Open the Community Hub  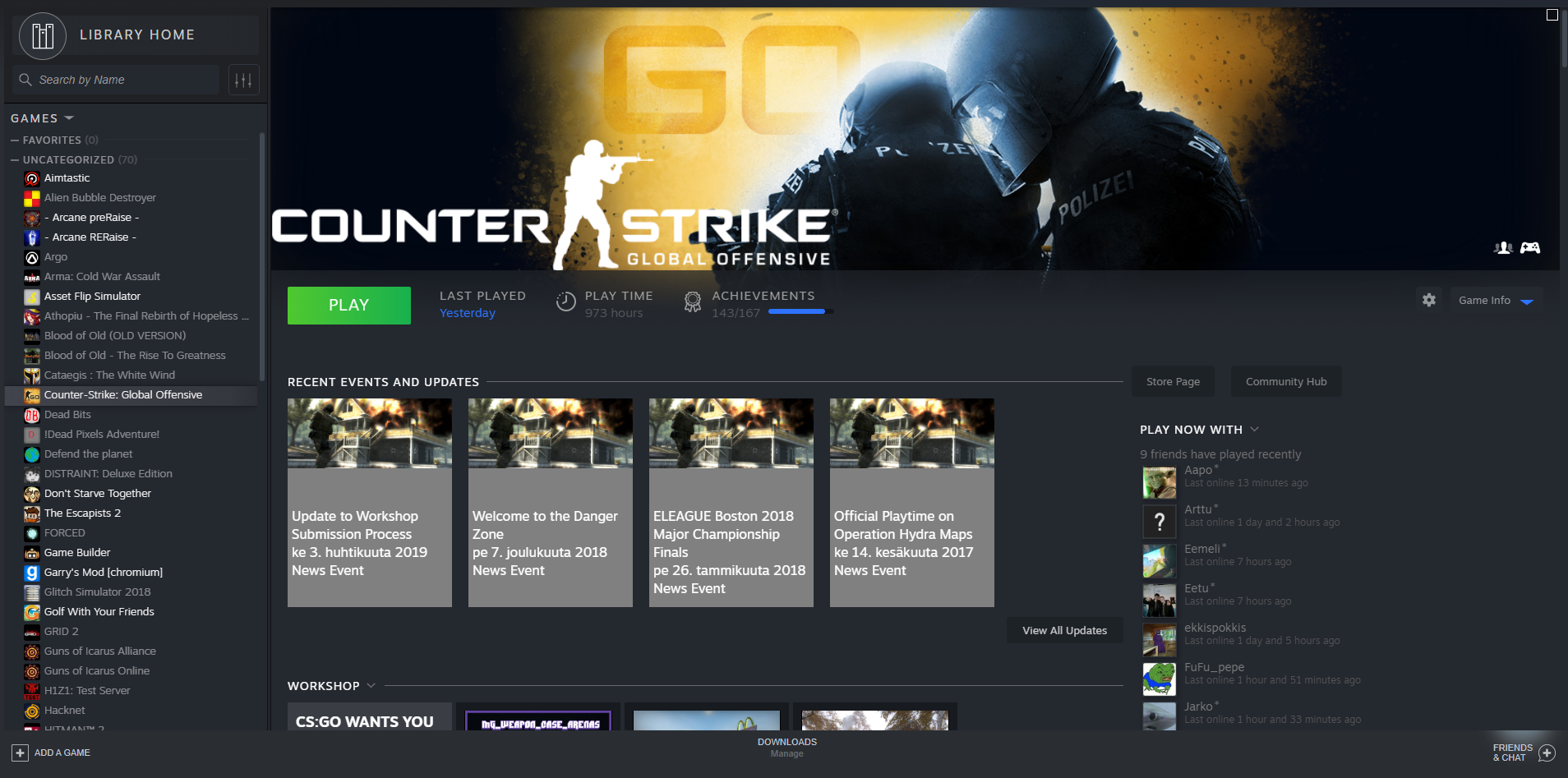pyautogui.click(x=1286, y=381)
